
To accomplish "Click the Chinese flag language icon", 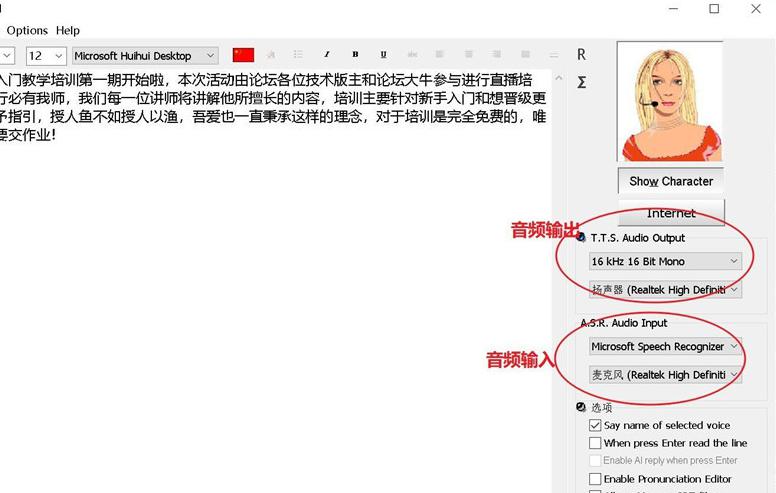I will click(243, 55).
